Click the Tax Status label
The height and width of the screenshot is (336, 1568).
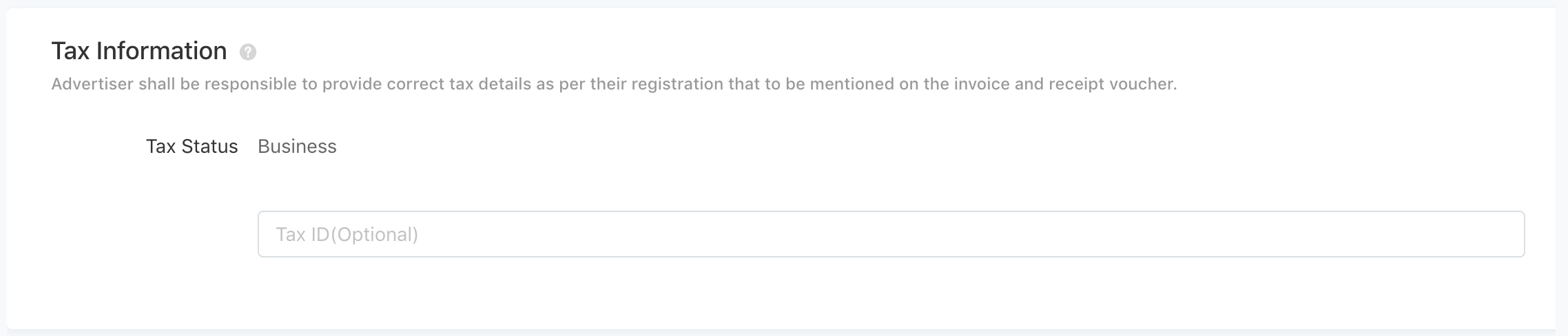192,146
